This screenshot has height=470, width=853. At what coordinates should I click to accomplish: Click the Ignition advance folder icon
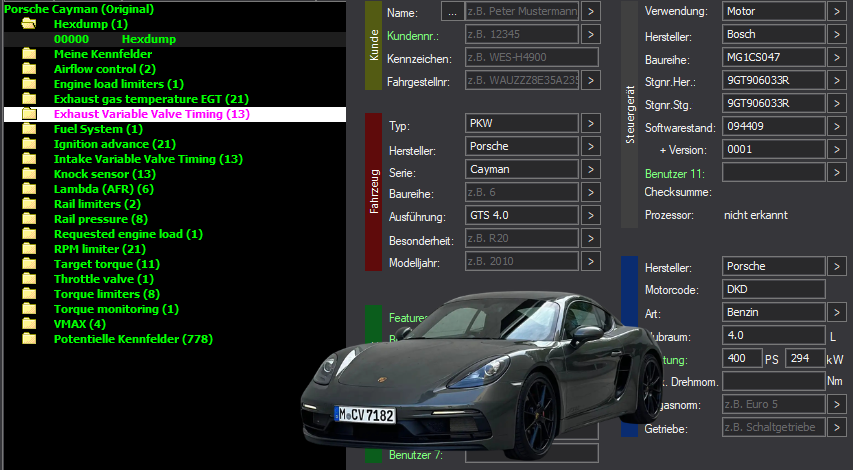pos(29,144)
